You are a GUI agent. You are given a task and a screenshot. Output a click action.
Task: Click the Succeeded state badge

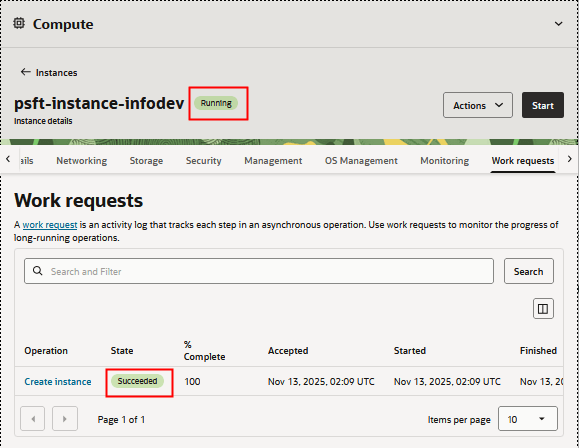(137, 381)
